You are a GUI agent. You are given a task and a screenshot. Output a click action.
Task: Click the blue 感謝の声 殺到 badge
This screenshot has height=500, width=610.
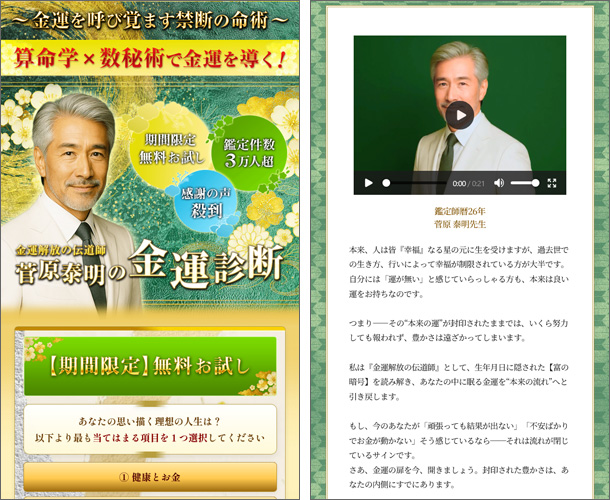click(206, 203)
